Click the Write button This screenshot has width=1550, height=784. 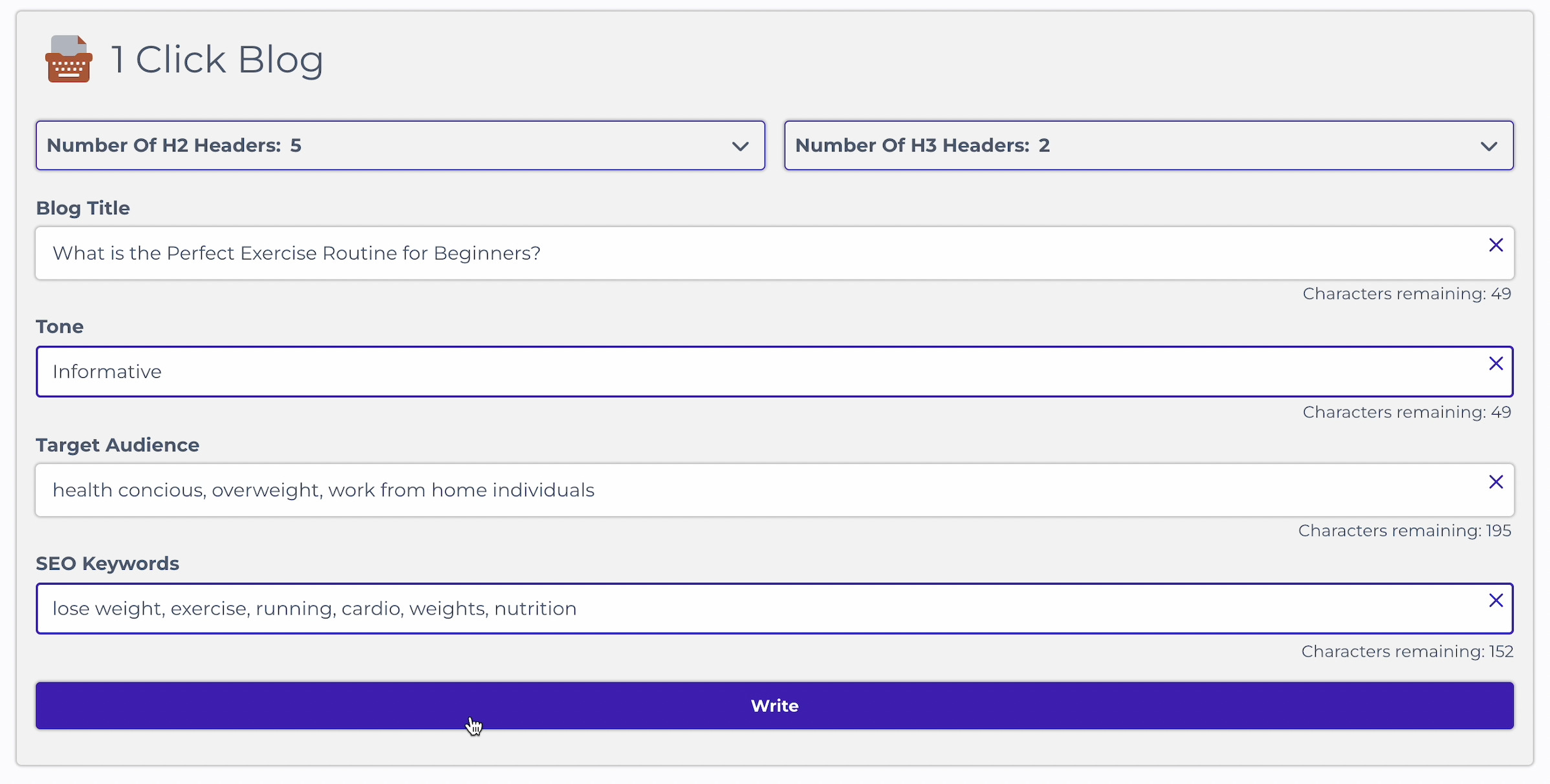774,706
